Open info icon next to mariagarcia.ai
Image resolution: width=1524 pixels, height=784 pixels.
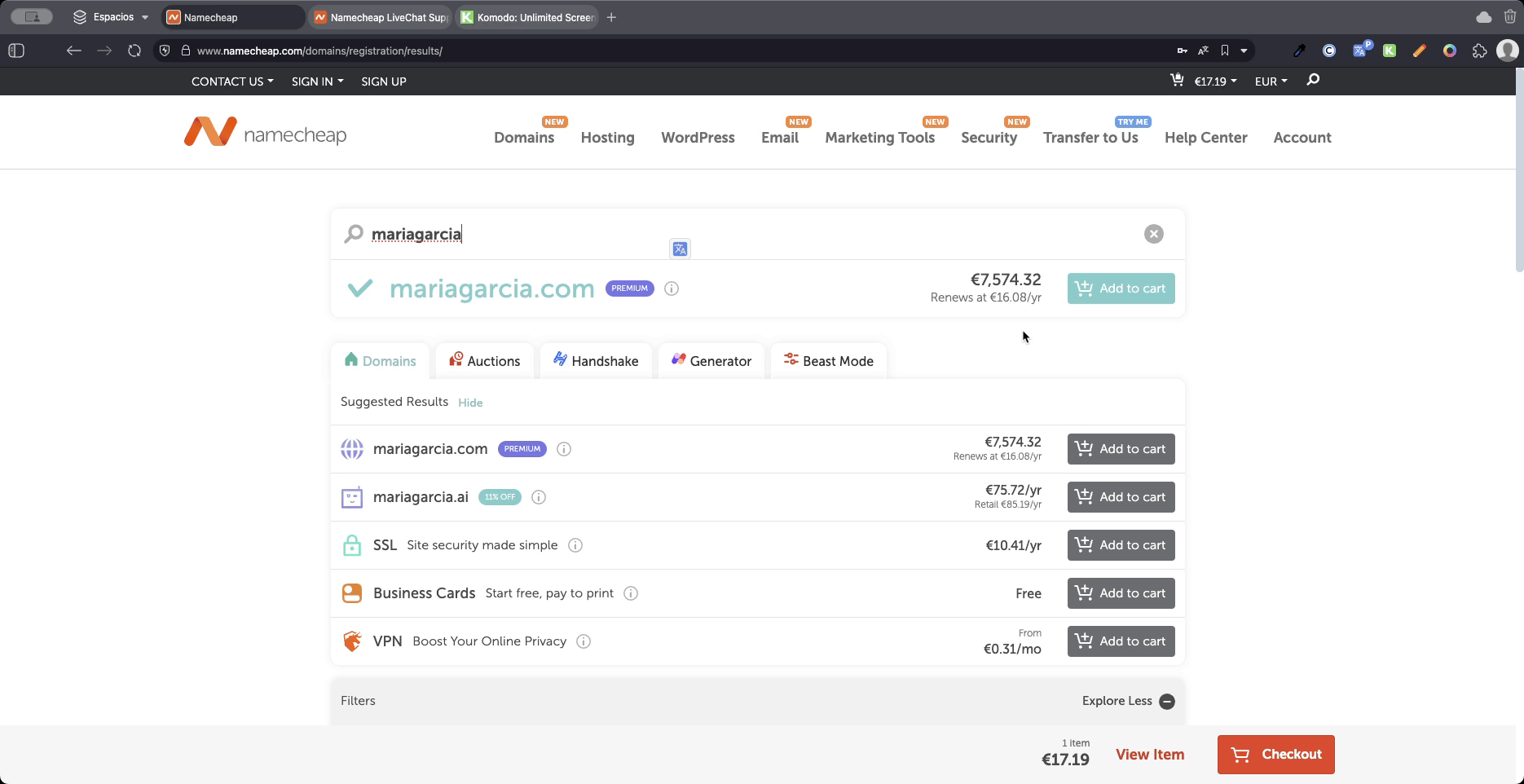[539, 497]
